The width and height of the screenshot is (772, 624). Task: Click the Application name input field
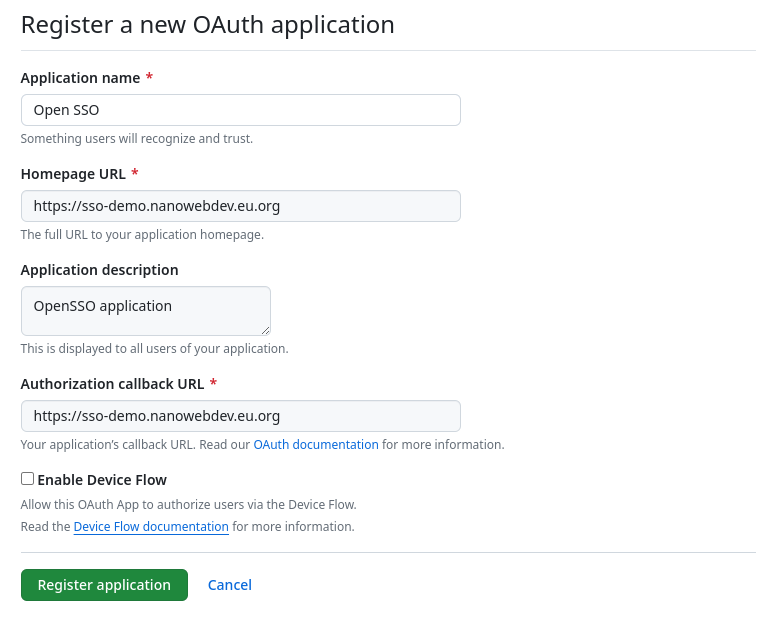coord(240,110)
